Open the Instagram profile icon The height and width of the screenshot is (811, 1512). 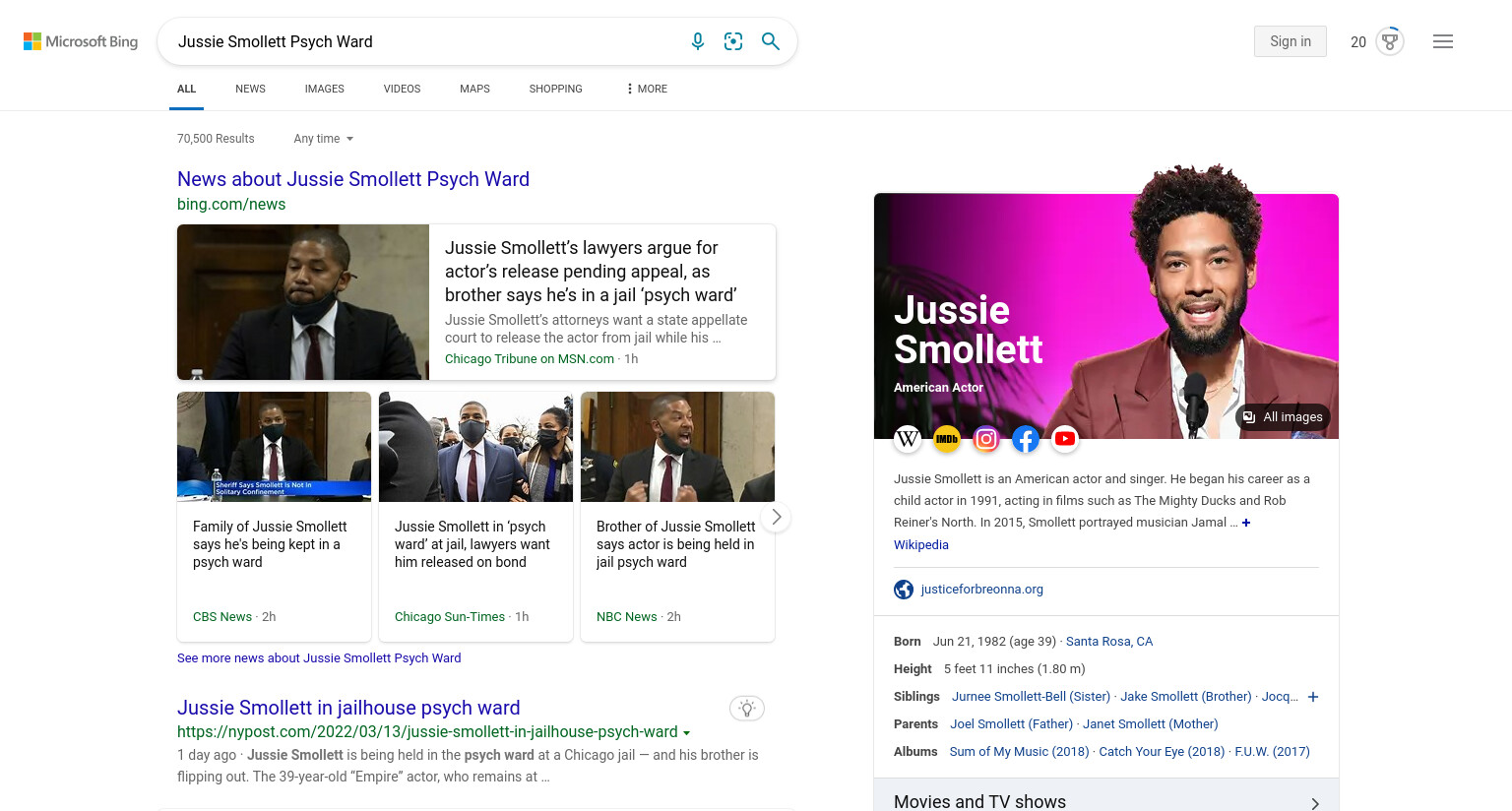pos(986,439)
